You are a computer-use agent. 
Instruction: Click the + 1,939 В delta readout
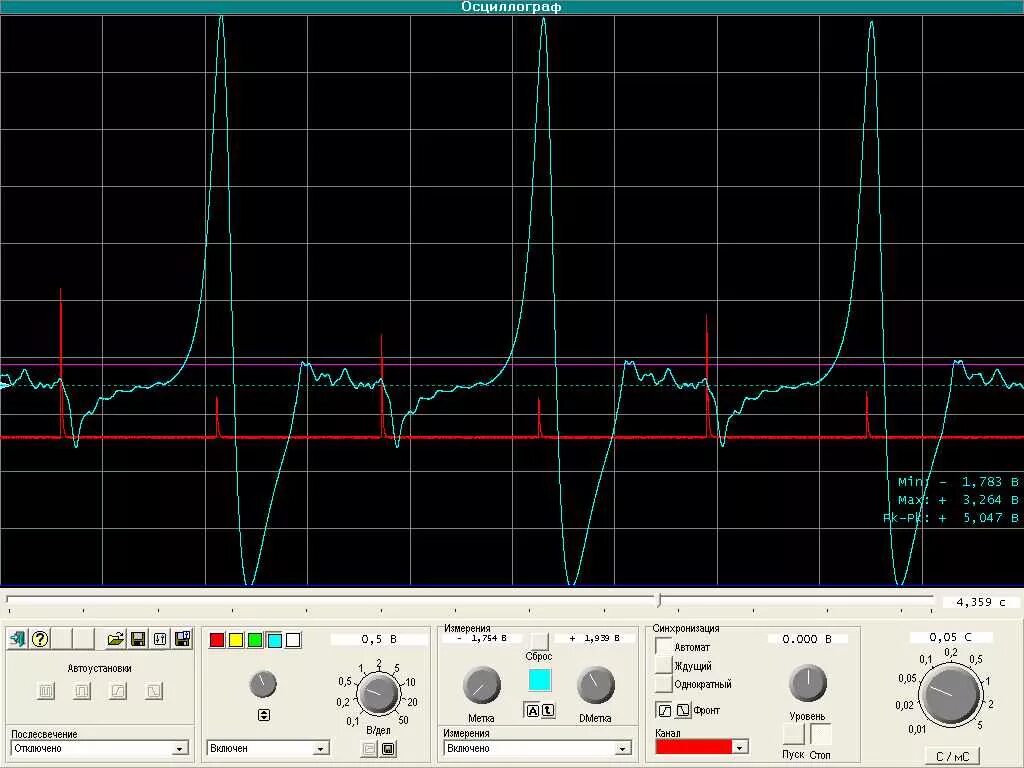click(595, 638)
